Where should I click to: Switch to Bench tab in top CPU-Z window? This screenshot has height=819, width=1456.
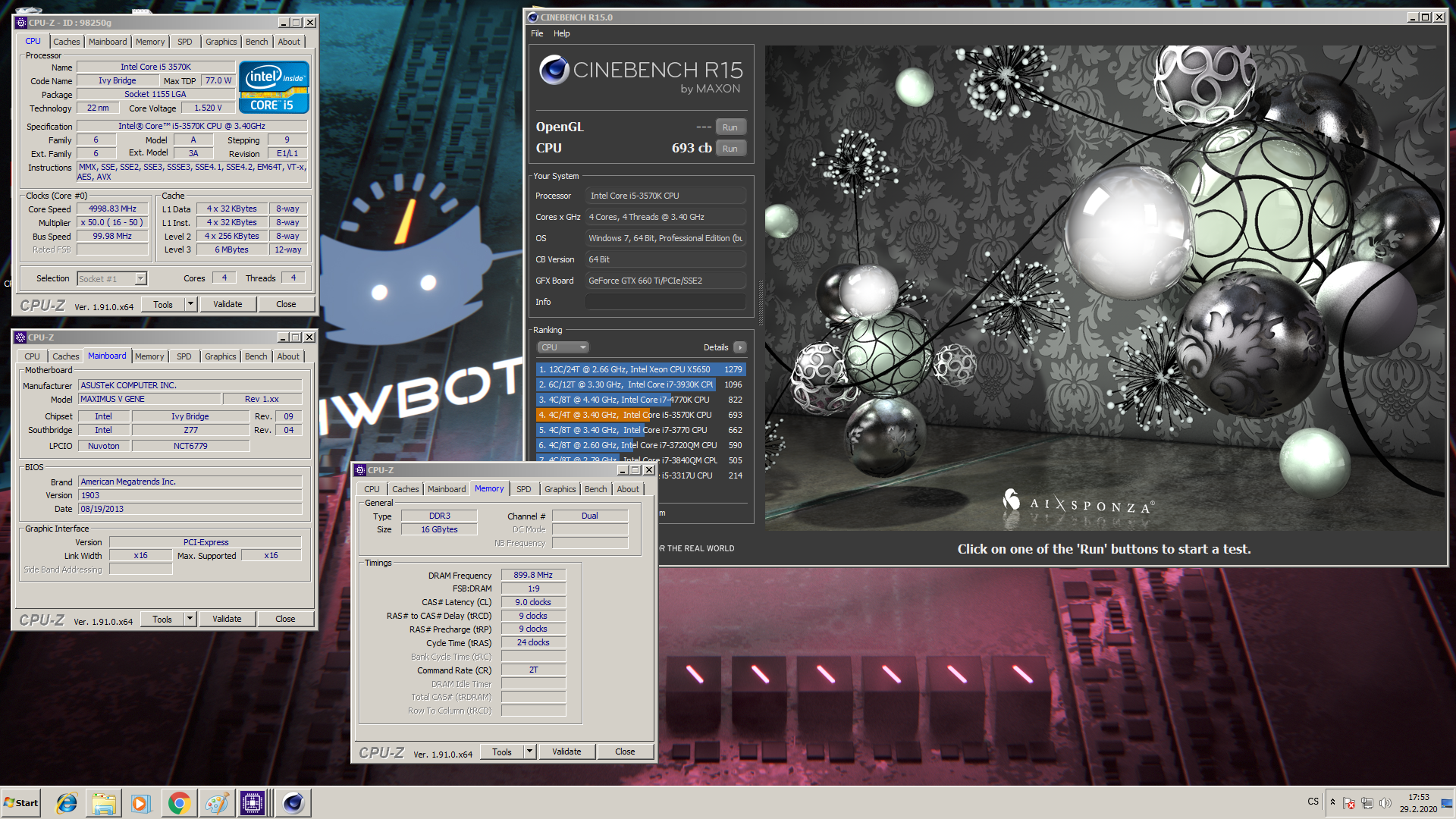pyautogui.click(x=257, y=42)
